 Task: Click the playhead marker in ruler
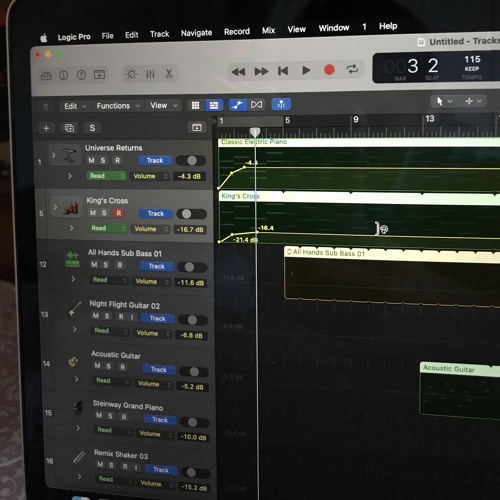click(255, 132)
